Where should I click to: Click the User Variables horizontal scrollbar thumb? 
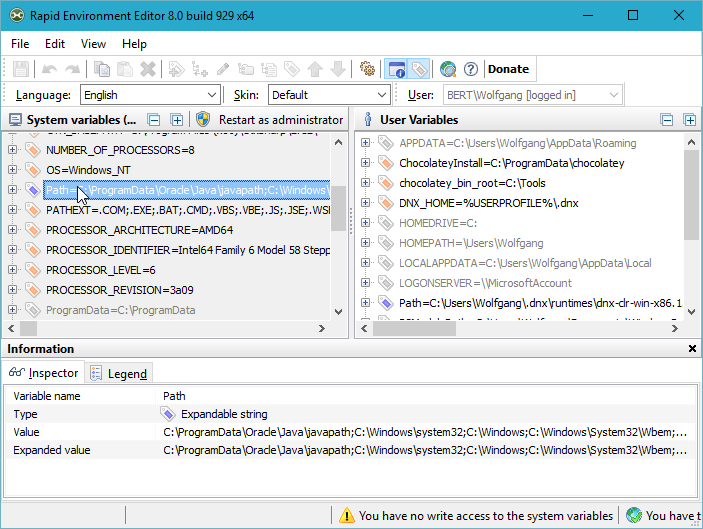point(414,328)
